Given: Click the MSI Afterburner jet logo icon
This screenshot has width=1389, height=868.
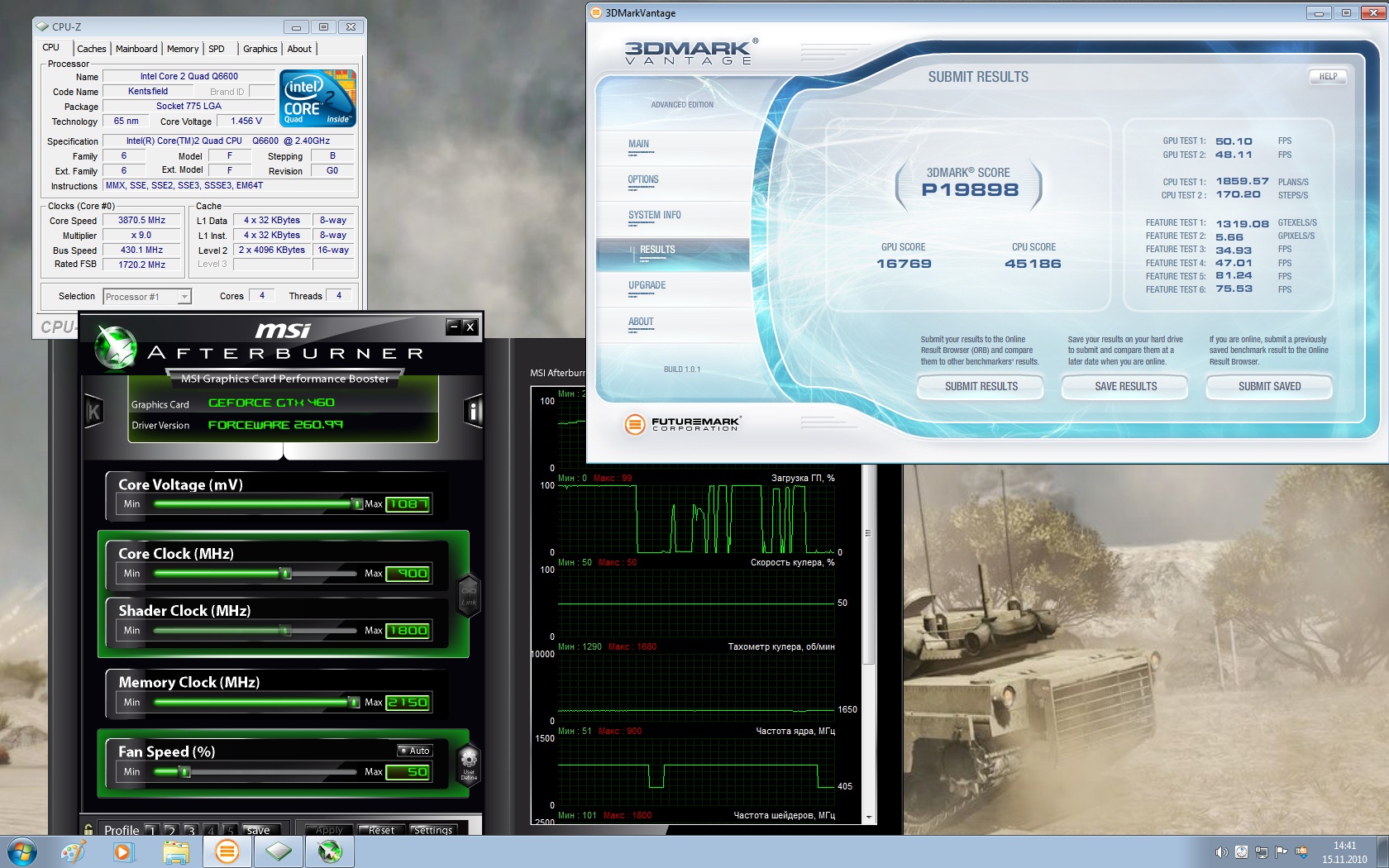Looking at the screenshot, I should pyautogui.click(x=115, y=347).
